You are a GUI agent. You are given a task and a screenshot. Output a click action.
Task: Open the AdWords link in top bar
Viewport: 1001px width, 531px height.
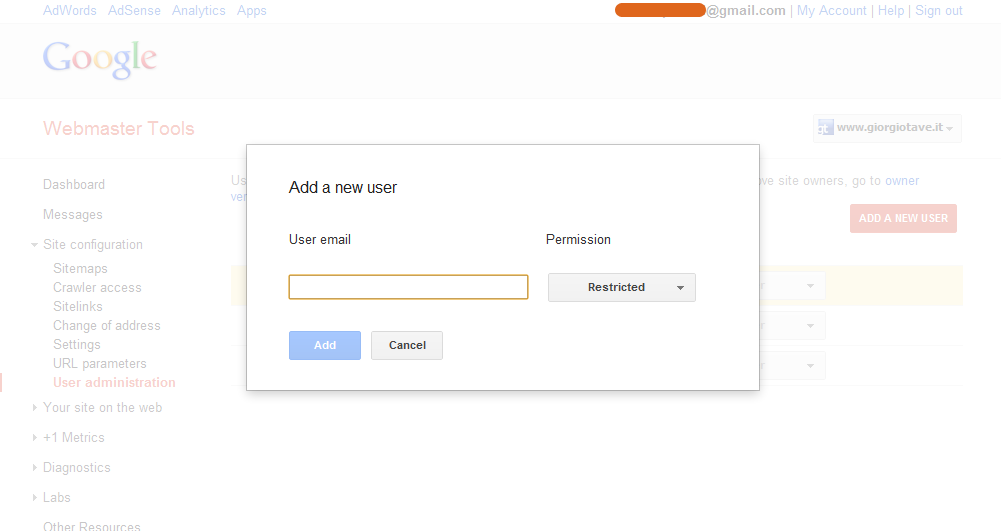pyautogui.click(x=70, y=11)
